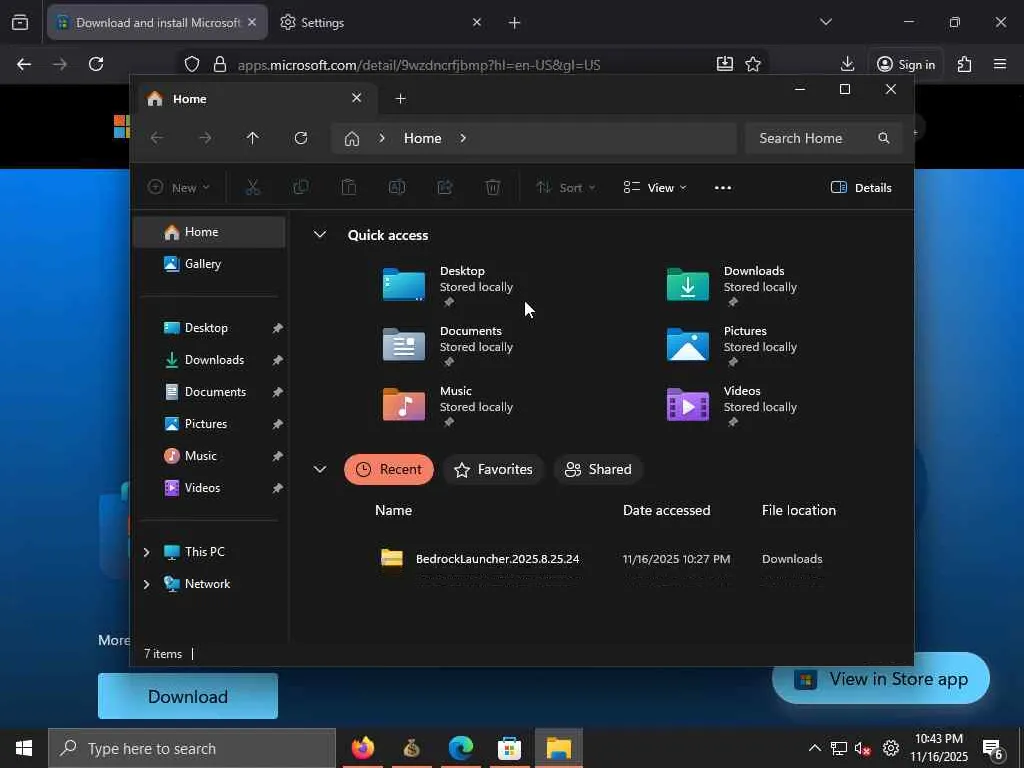
Task: Expand the This PC tree node
Action: (146, 552)
